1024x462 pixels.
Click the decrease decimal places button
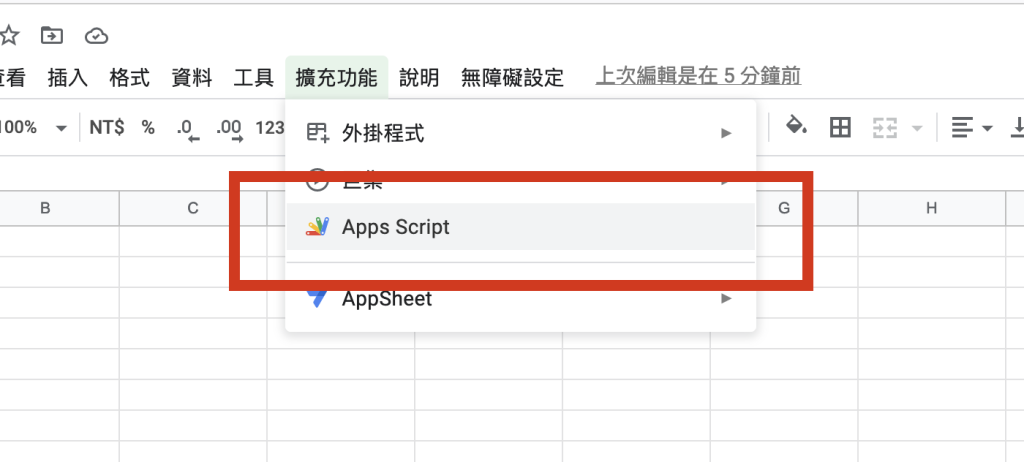pyautogui.click(x=186, y=128)
